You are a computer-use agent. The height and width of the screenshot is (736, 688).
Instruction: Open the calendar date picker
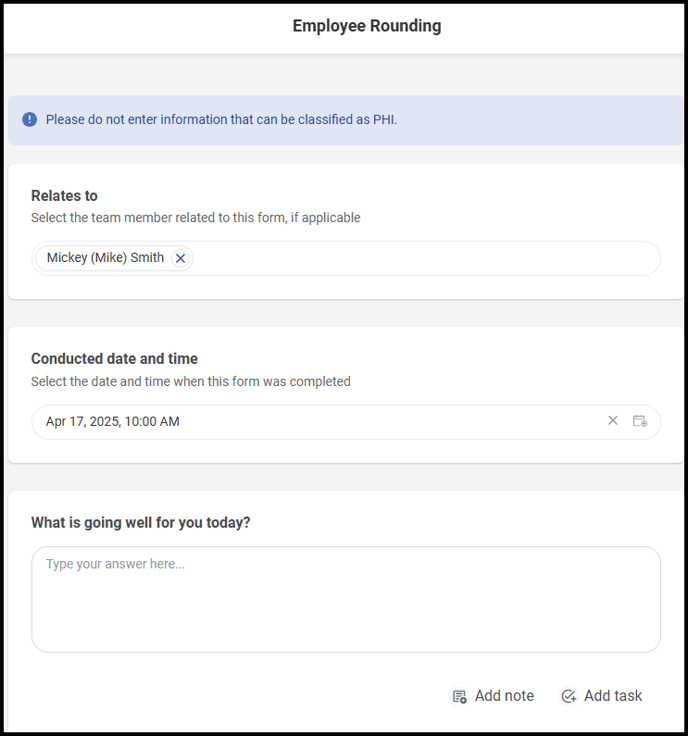[640, 421]
